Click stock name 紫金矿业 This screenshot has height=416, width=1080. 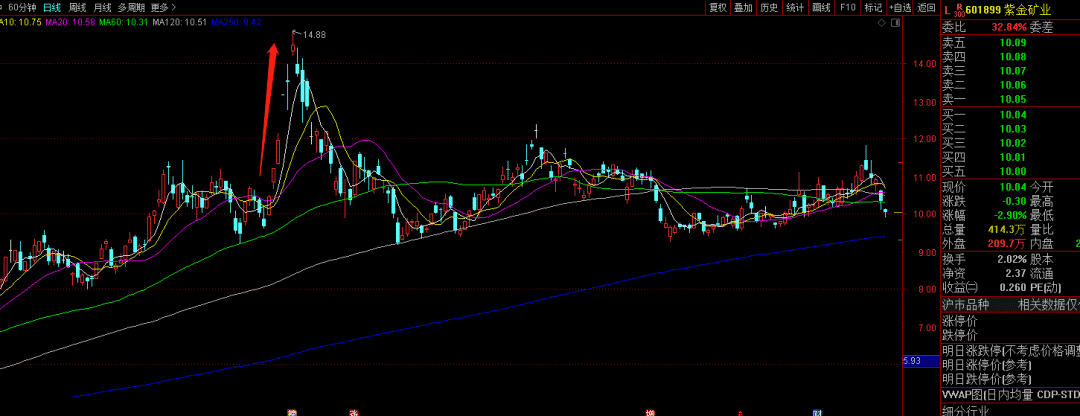coord(1028,10)
